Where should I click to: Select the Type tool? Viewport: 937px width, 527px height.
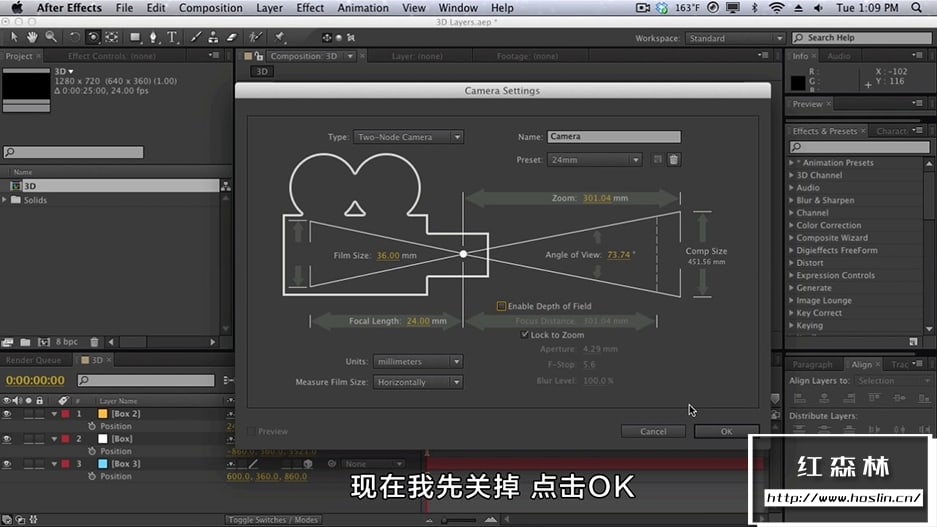173,37
